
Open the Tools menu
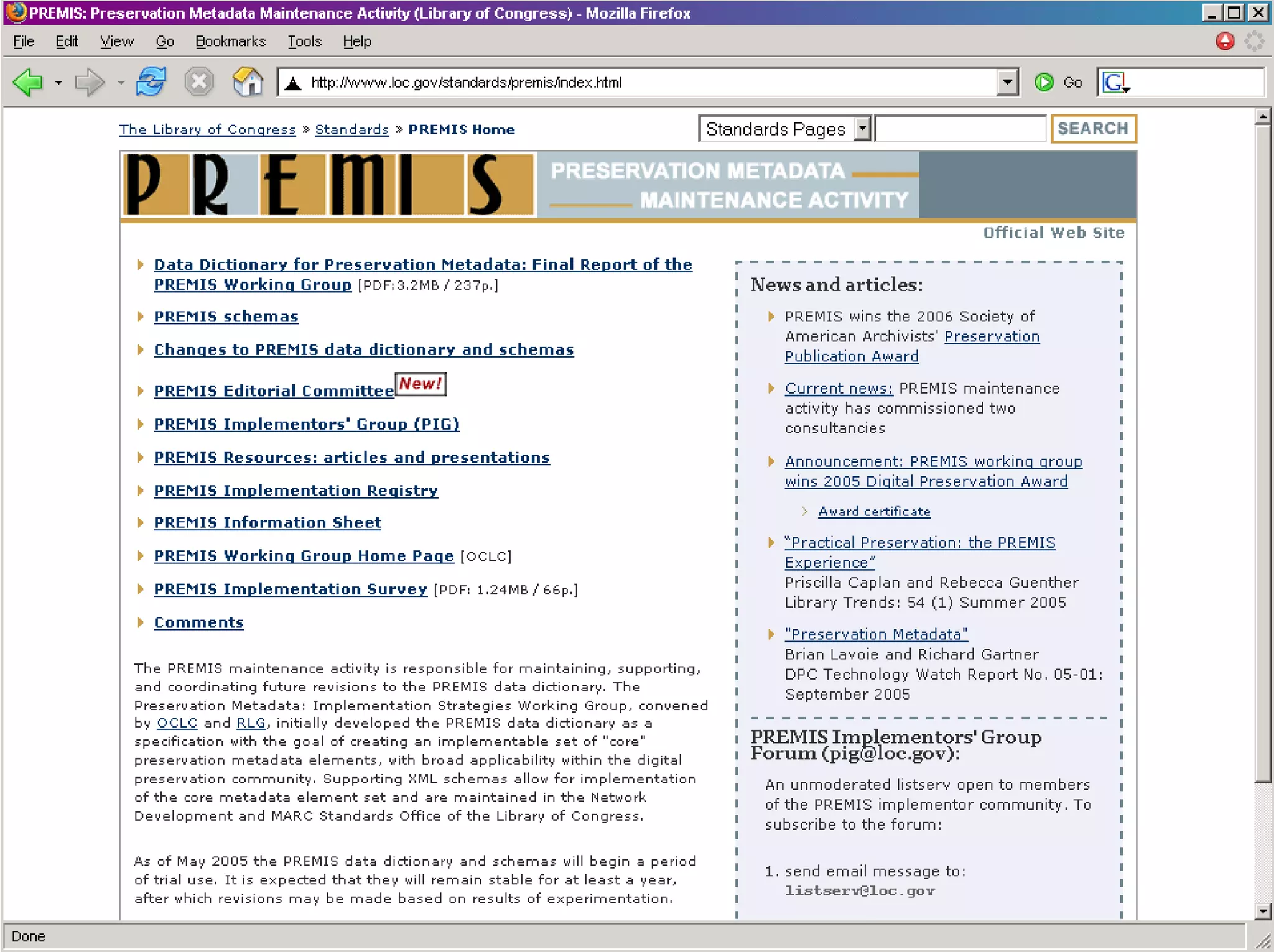304,41
